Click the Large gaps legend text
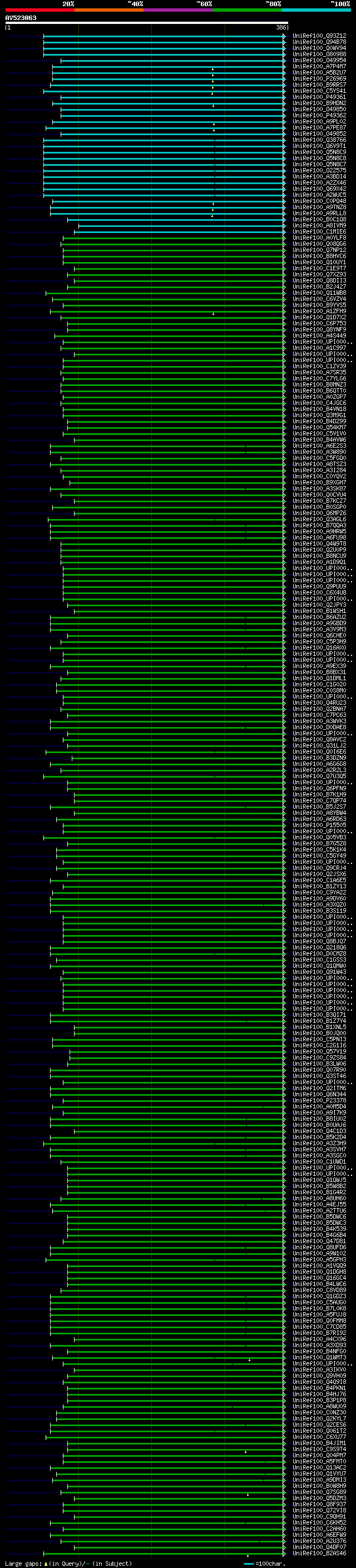 (x=23, y=1563)
